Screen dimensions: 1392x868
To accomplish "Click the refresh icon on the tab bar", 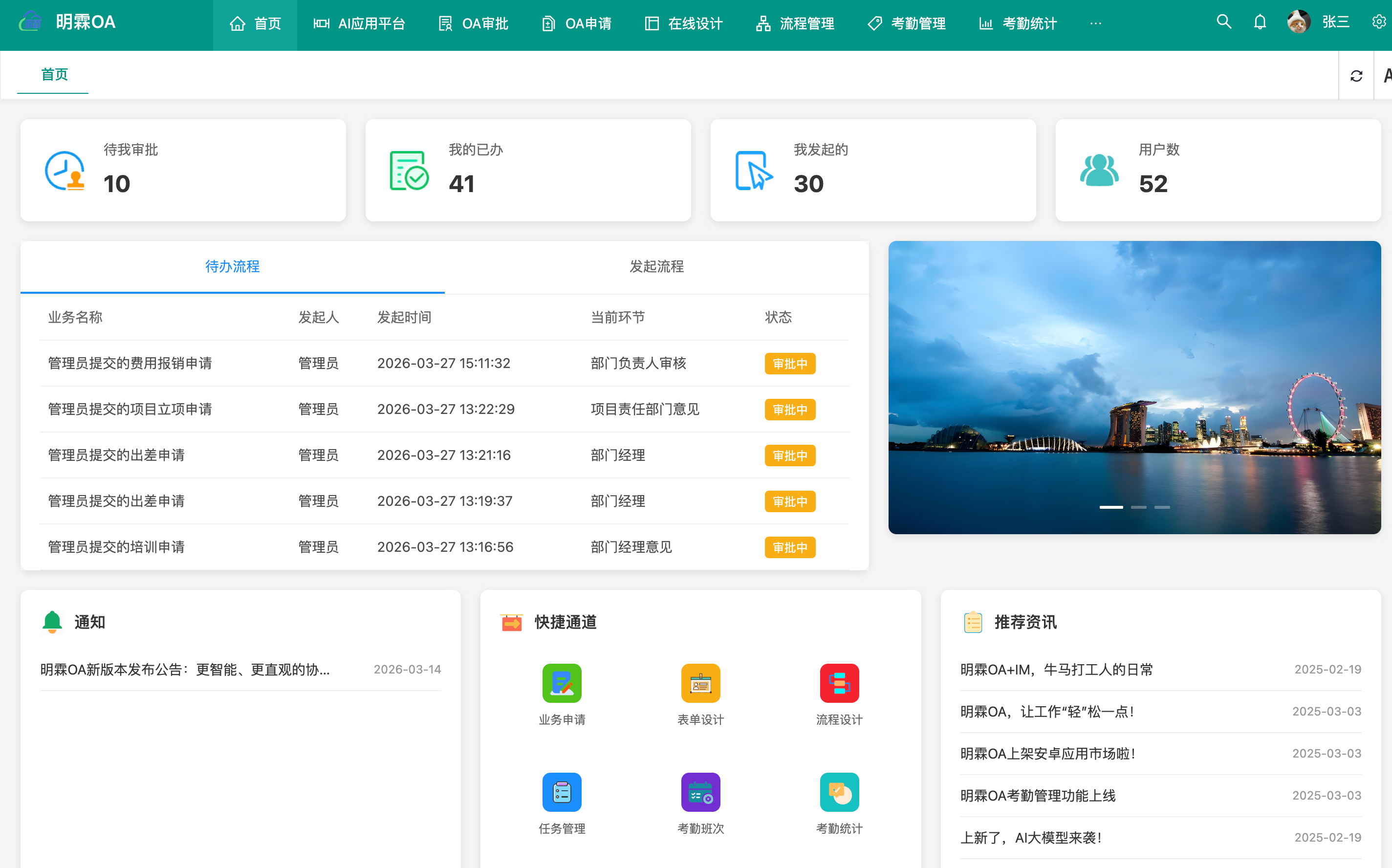I will click(x=1356, y=76).
